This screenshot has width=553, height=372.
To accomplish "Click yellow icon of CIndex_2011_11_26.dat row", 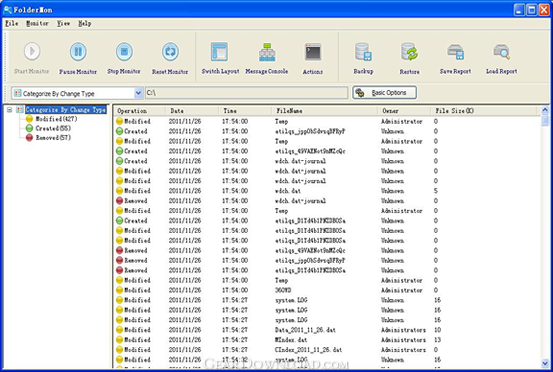I will (120, 350).
